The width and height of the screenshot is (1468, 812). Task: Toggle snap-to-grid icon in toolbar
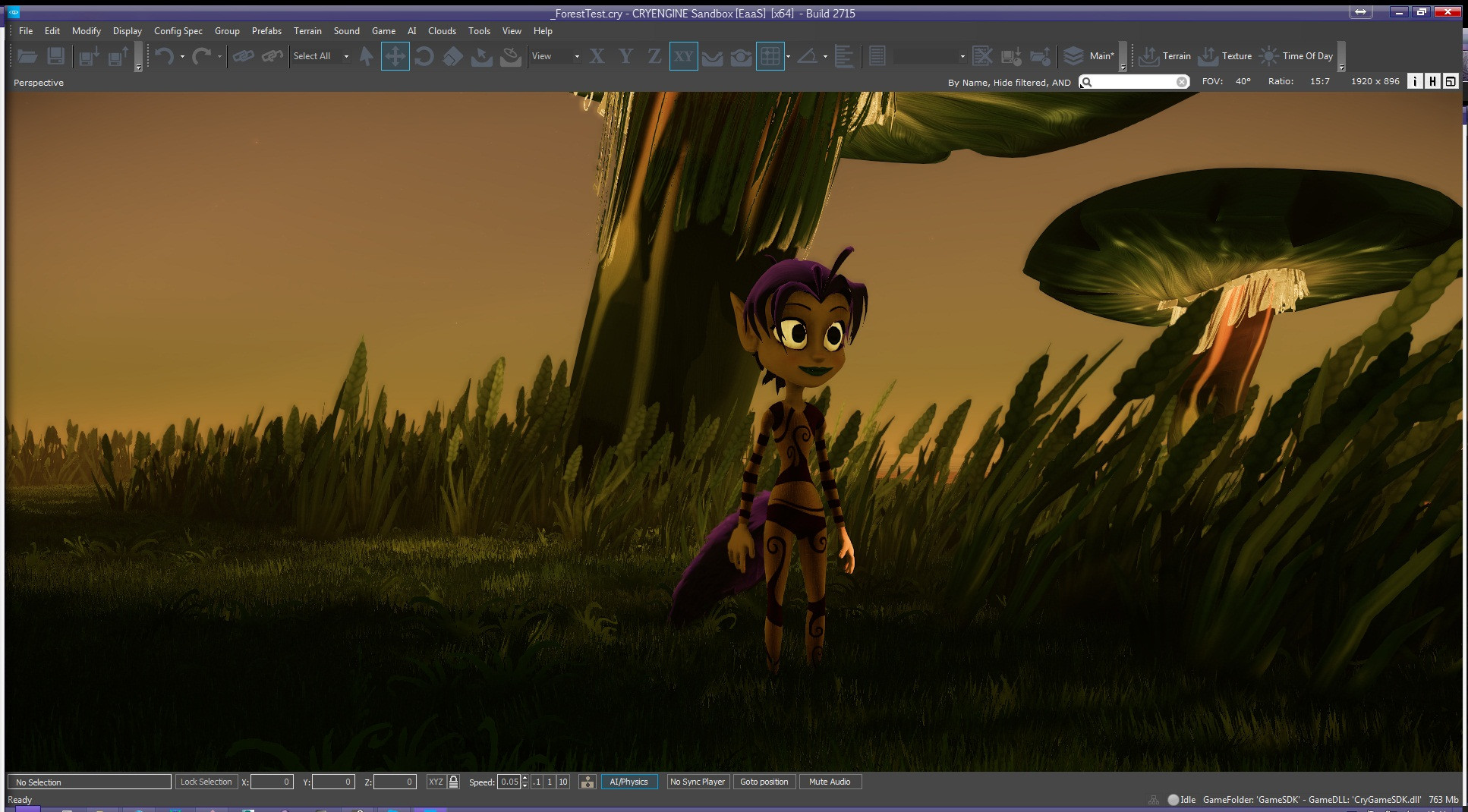[770, 56]
